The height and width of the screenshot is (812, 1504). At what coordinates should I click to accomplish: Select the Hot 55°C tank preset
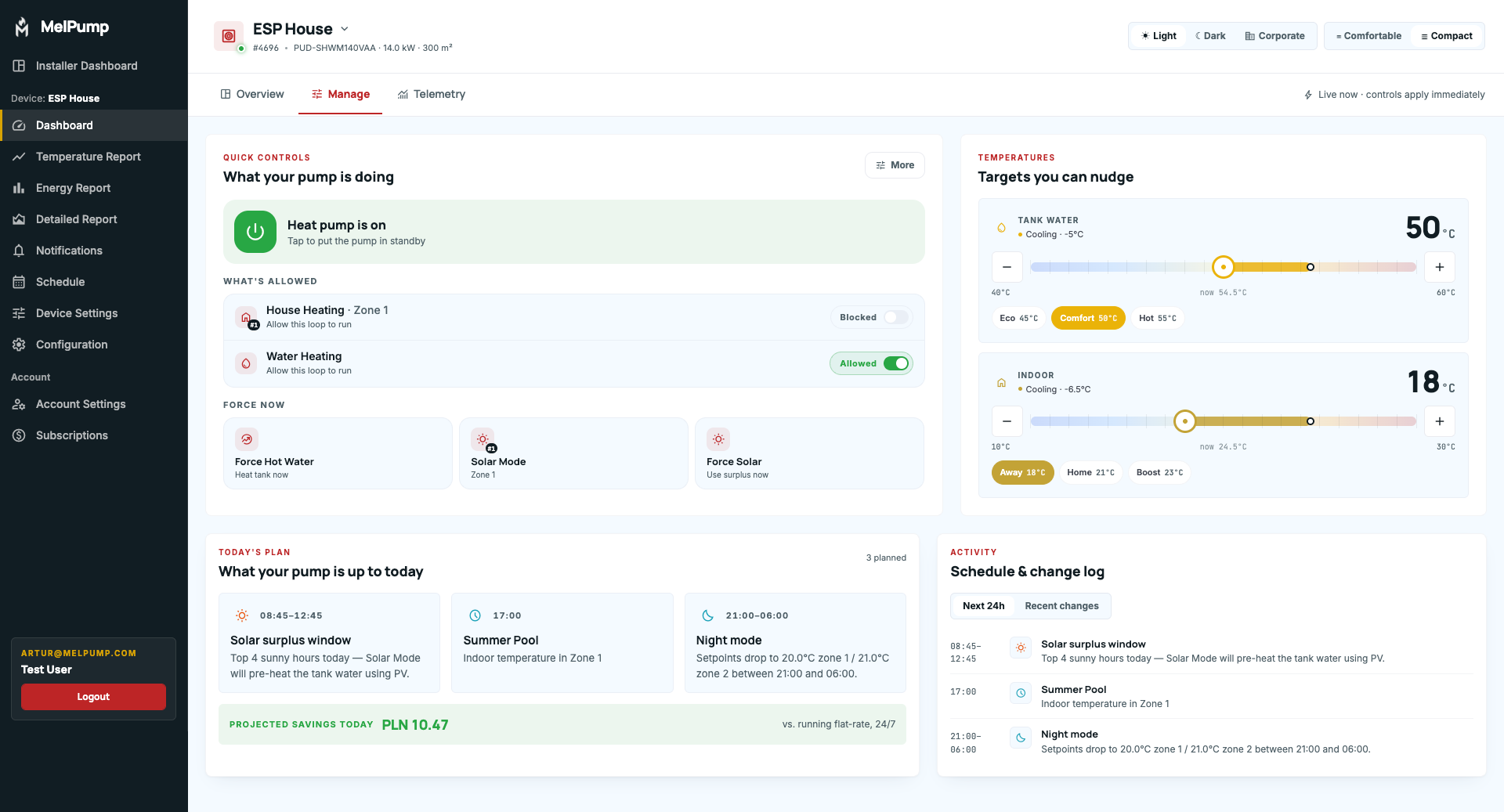pyautogui.click(x=1157, y=318)
